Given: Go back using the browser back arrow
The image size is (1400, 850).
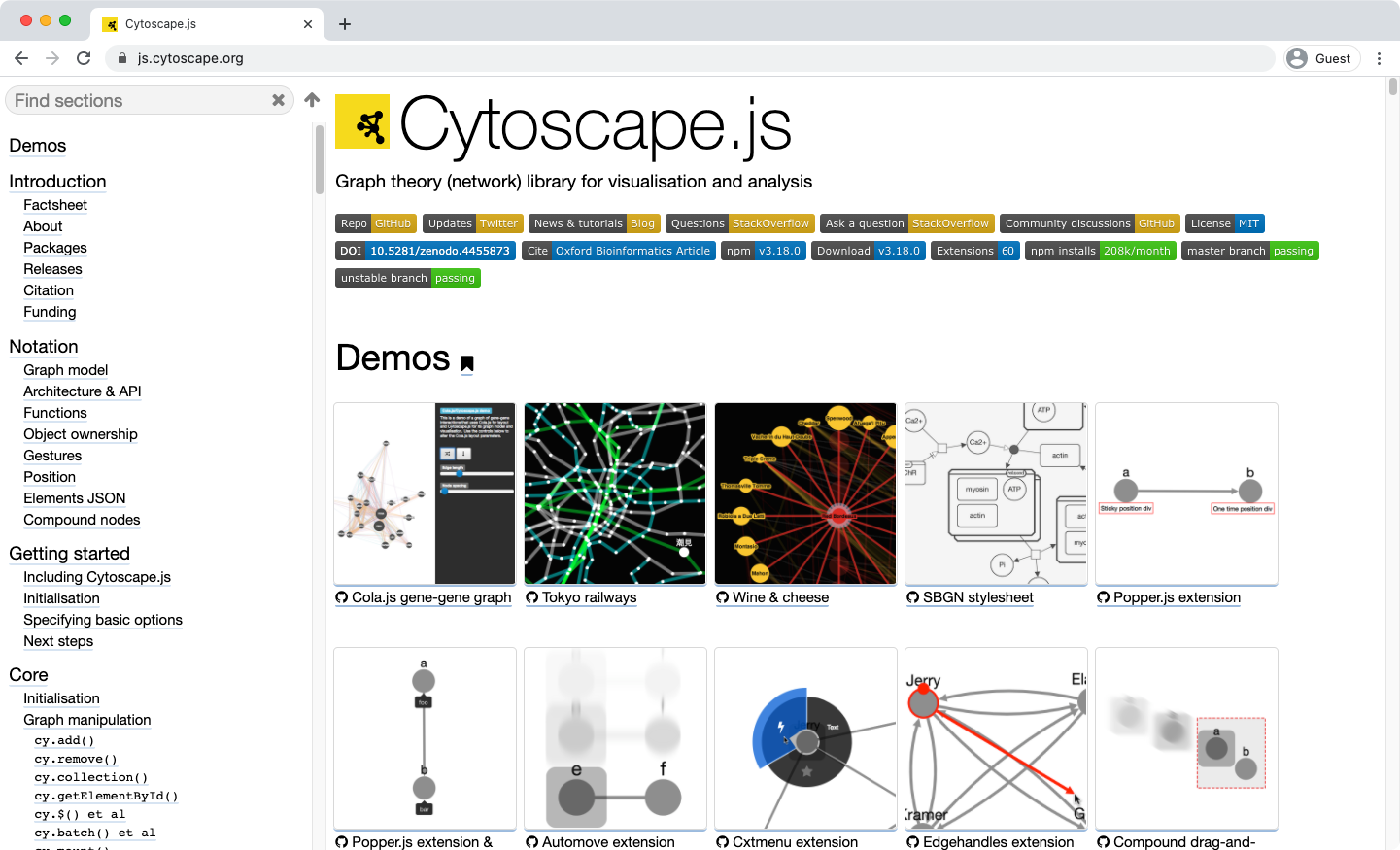Looking at the screenshot, I should click(x=21, y=58).
